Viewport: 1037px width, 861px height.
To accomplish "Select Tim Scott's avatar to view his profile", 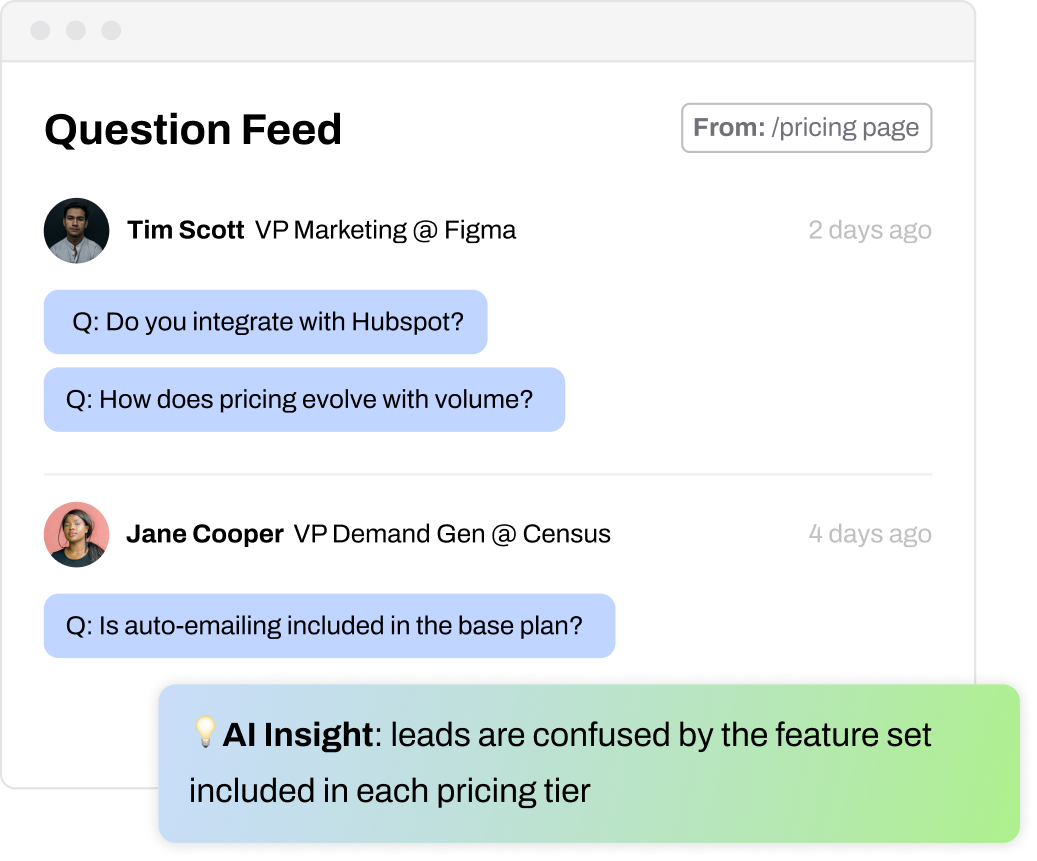I will tap(76, 230).
